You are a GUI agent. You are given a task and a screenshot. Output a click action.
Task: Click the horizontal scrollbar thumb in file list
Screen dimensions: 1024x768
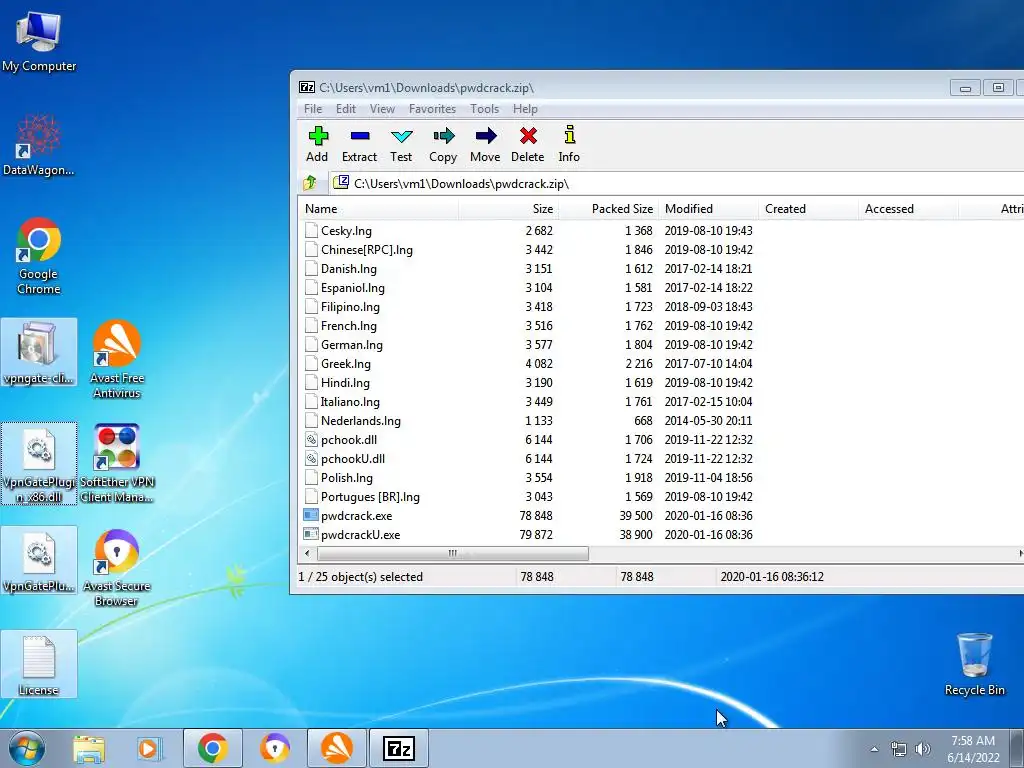coord(453,554)
